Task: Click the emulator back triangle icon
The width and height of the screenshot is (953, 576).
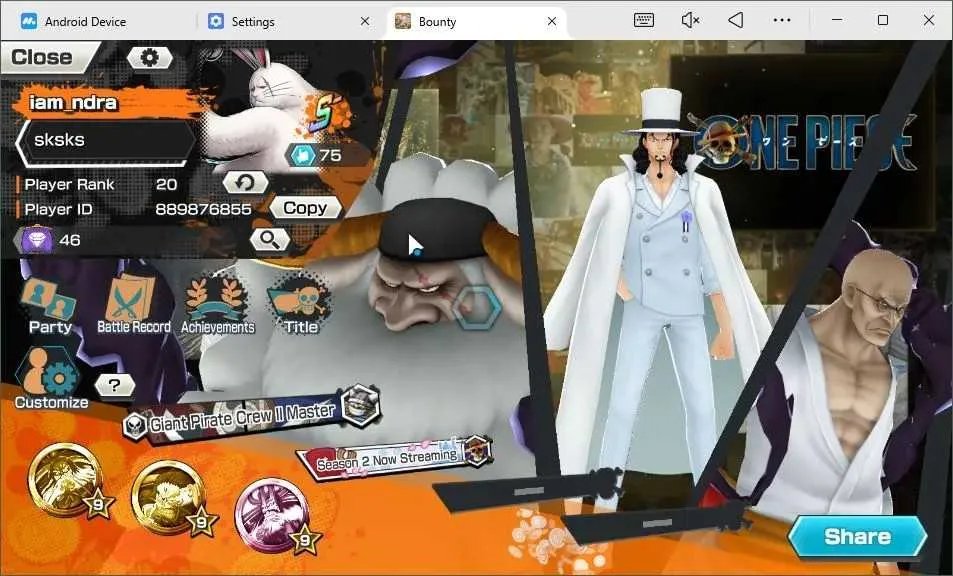Action: 735,20
